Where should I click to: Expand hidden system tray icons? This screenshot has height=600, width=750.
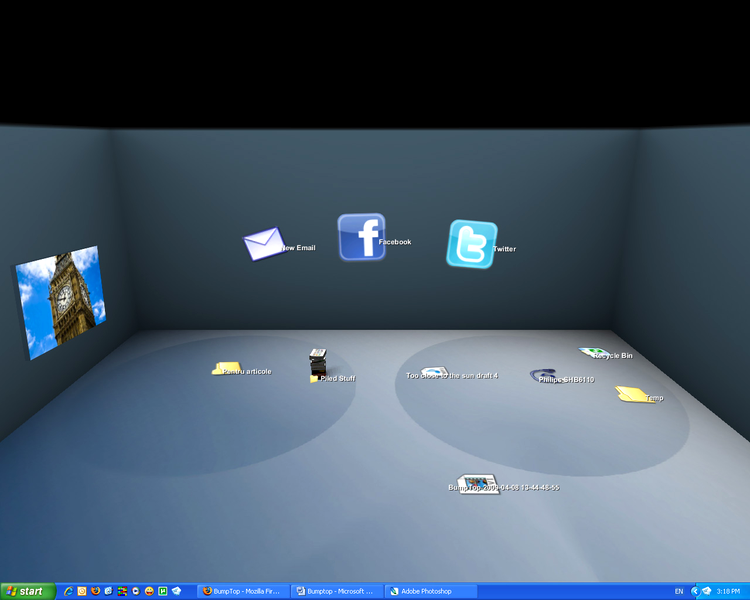pos(695,591)
